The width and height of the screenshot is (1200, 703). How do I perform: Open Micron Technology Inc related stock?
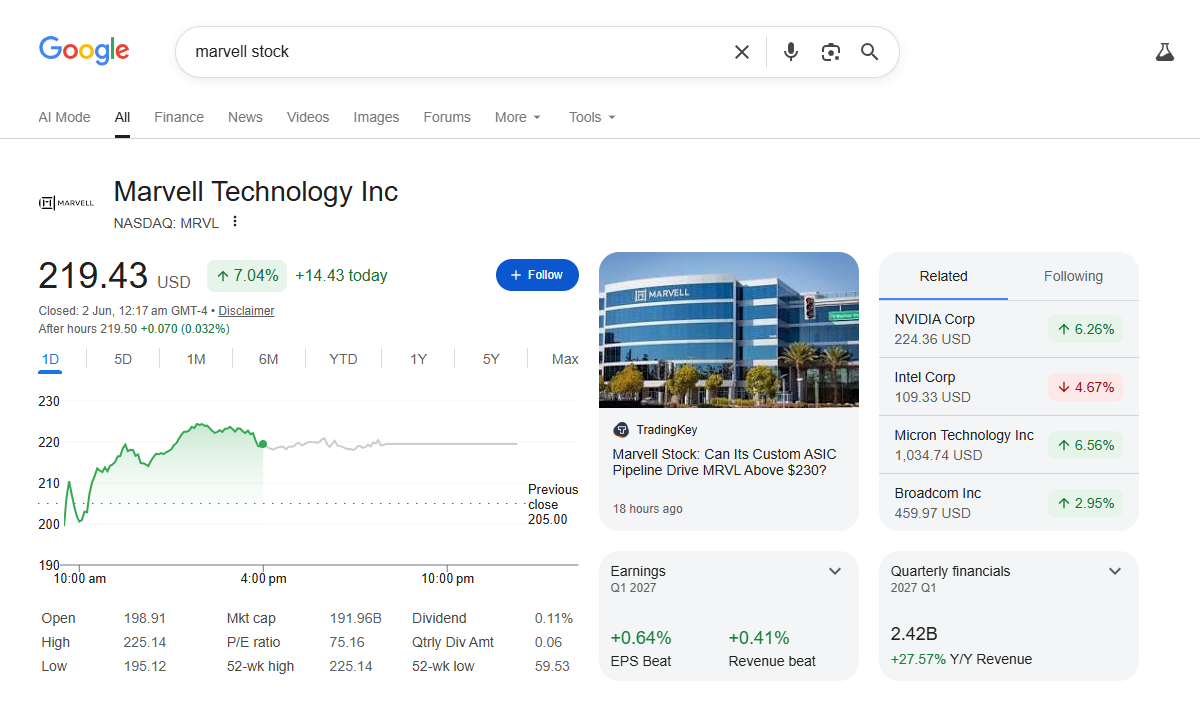point(1009,445)
